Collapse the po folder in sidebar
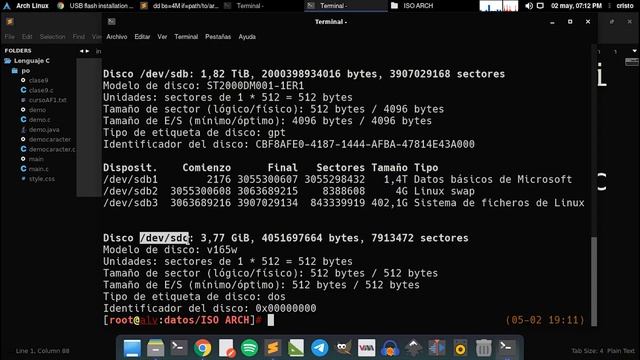This screenshot has width=640, height=360. 21,71
